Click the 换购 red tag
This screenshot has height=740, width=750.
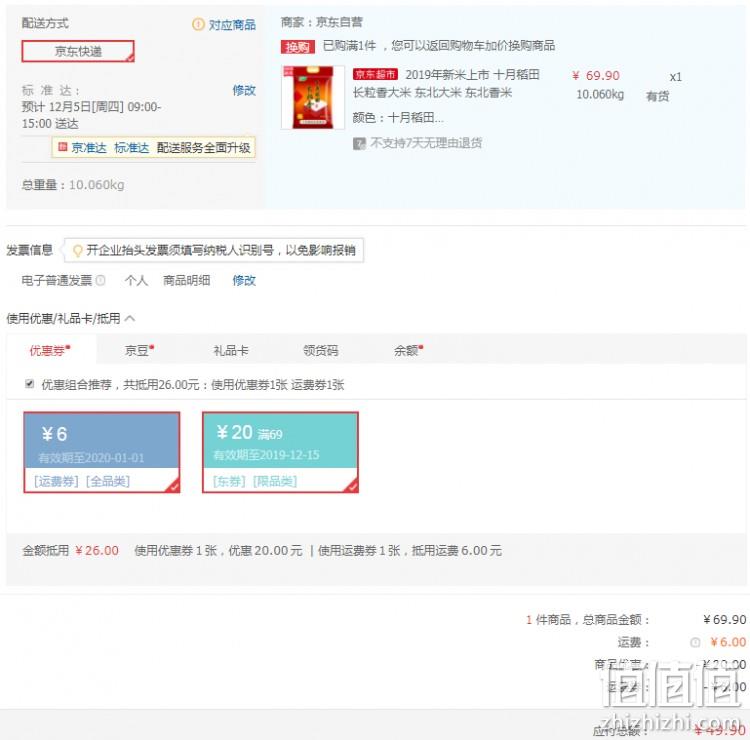[x=298, y=47]
